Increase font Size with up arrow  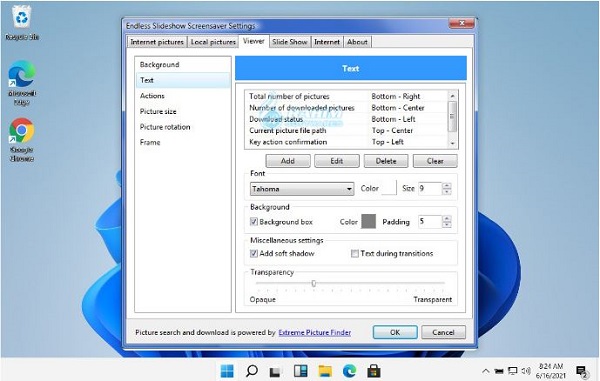[x=447, y=186]
